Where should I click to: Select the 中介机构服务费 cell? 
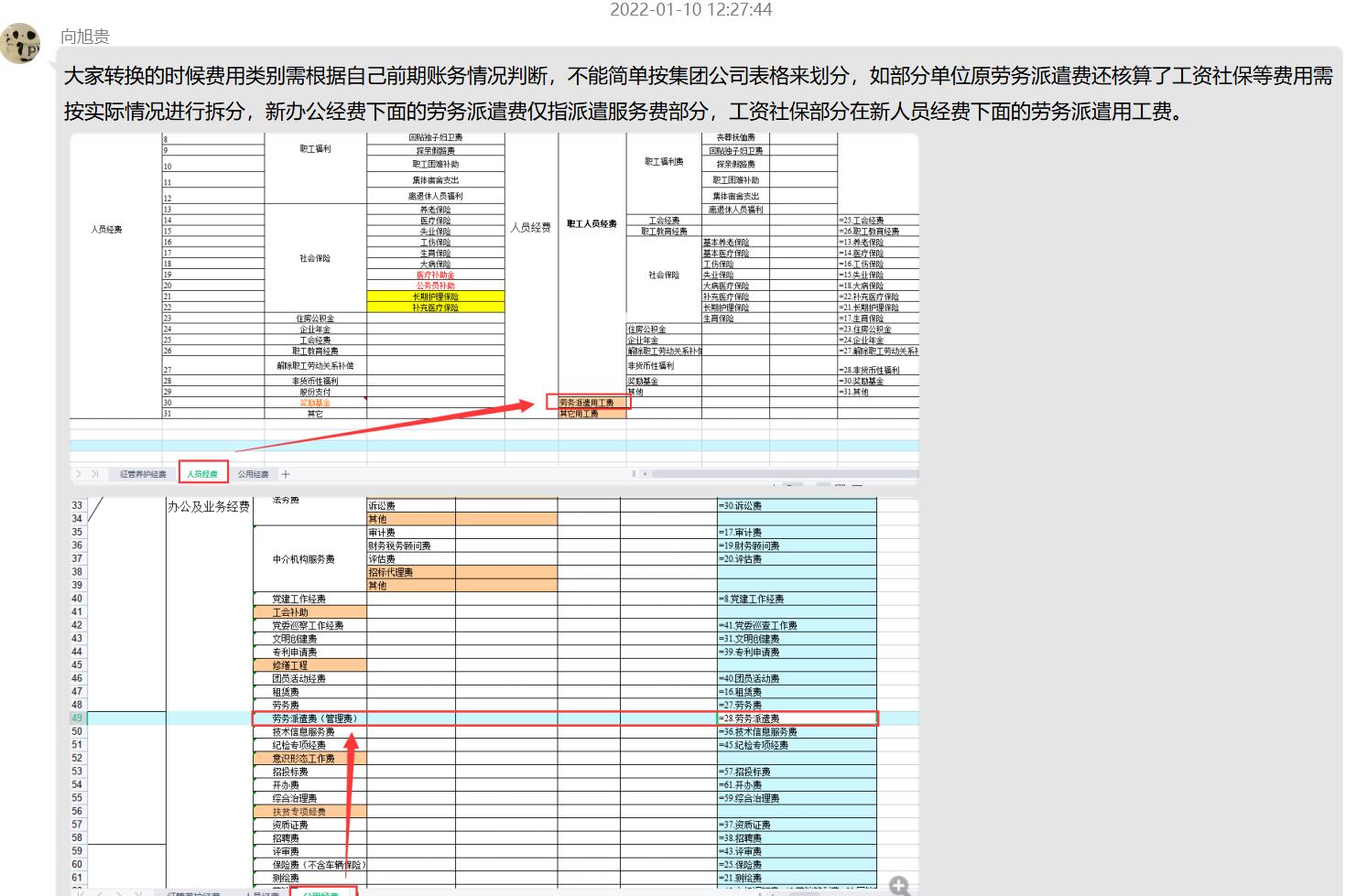(303, 559)
